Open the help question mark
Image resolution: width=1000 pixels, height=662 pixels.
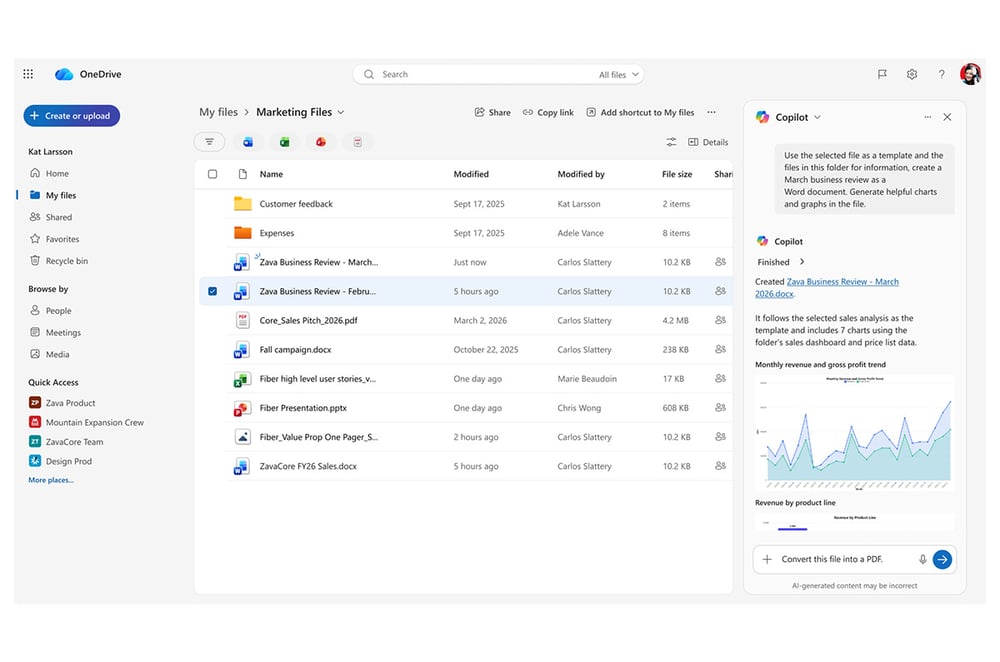pyautogui.click(x=941, y=74)
